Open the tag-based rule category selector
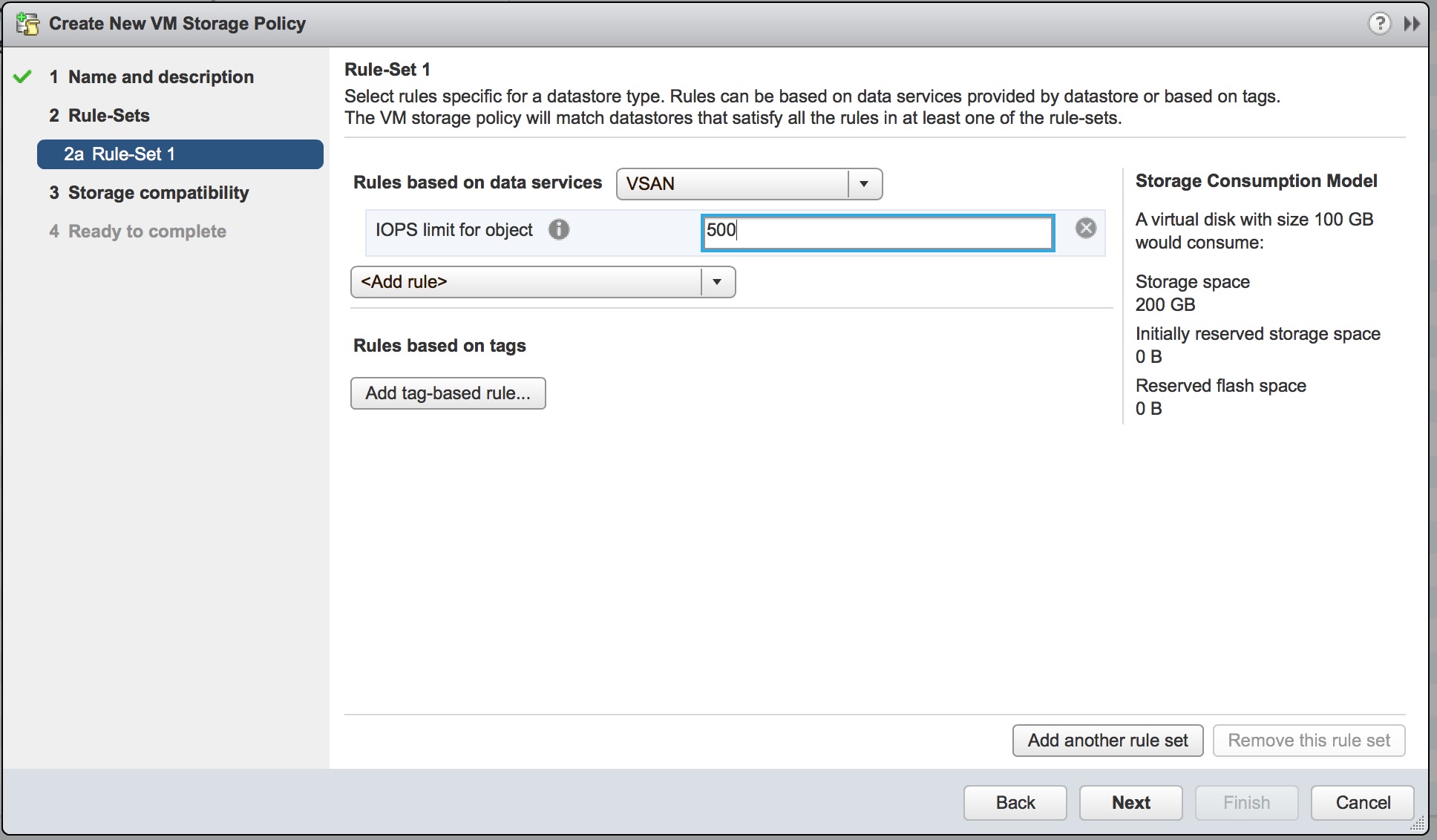 point(448,392)
